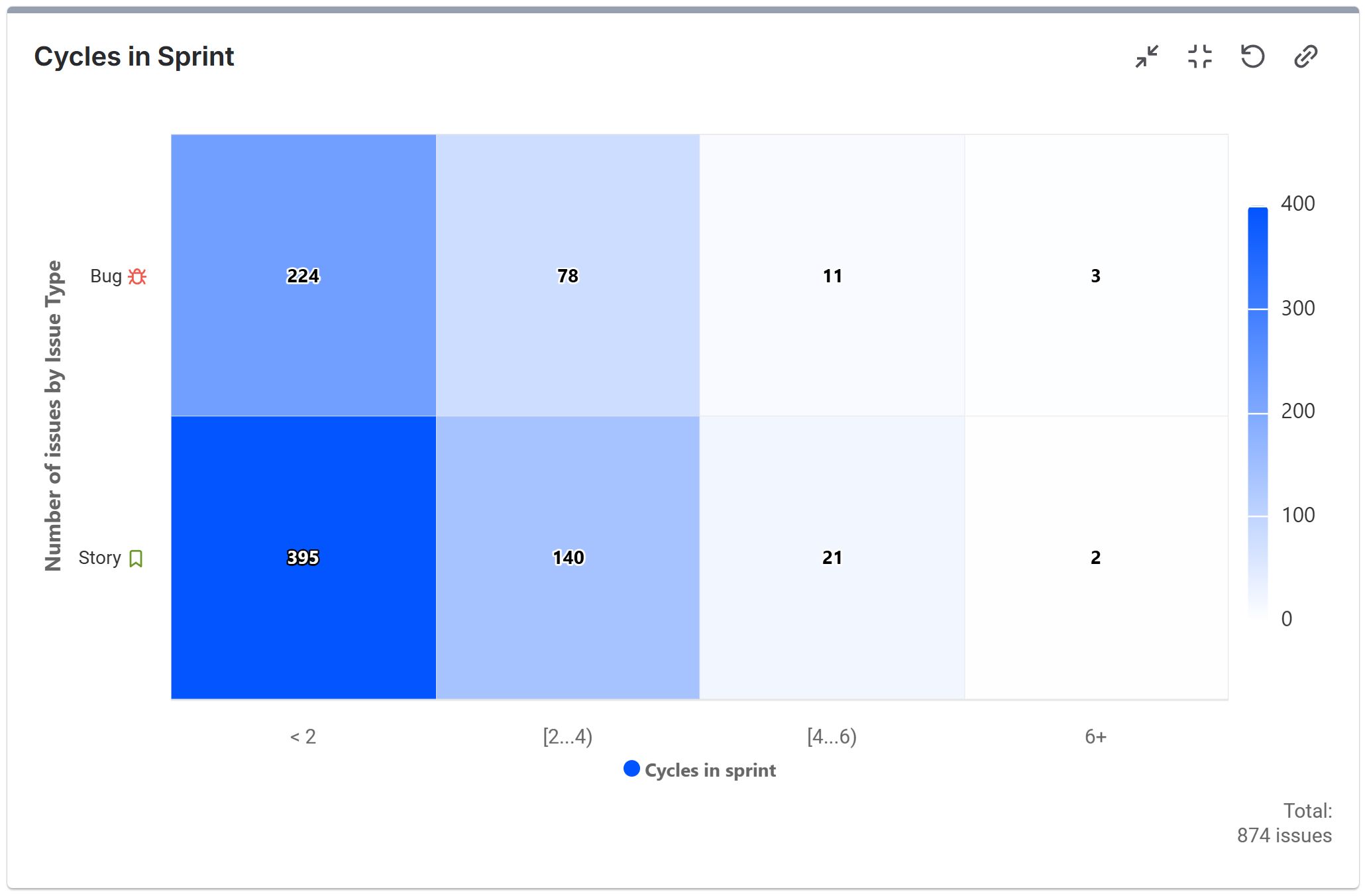
Task: Click the blue legend dot for Cycles in sprint
Action: [x=632, y=769]
